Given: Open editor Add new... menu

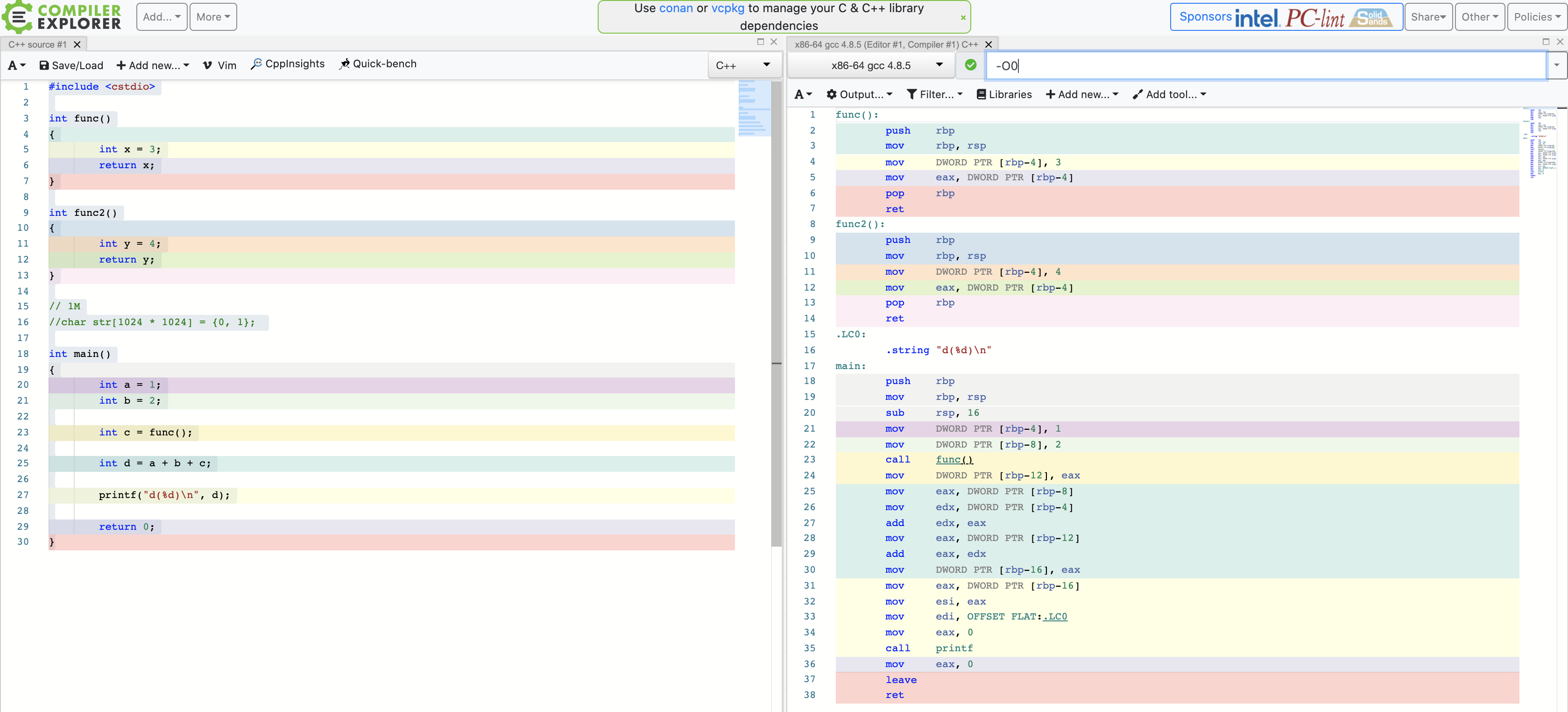Looking at the screenshot, I should click(x=153, y=65).
